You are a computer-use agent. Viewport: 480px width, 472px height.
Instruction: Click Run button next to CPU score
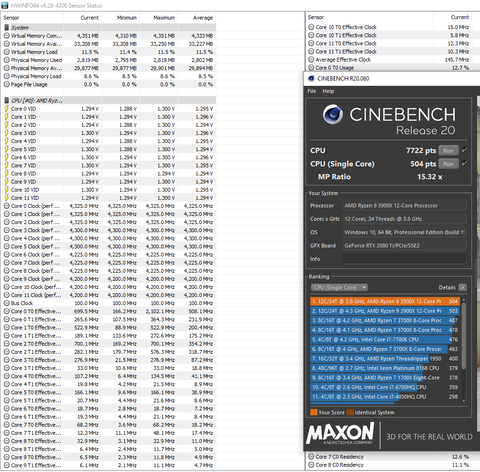(448, 151)
